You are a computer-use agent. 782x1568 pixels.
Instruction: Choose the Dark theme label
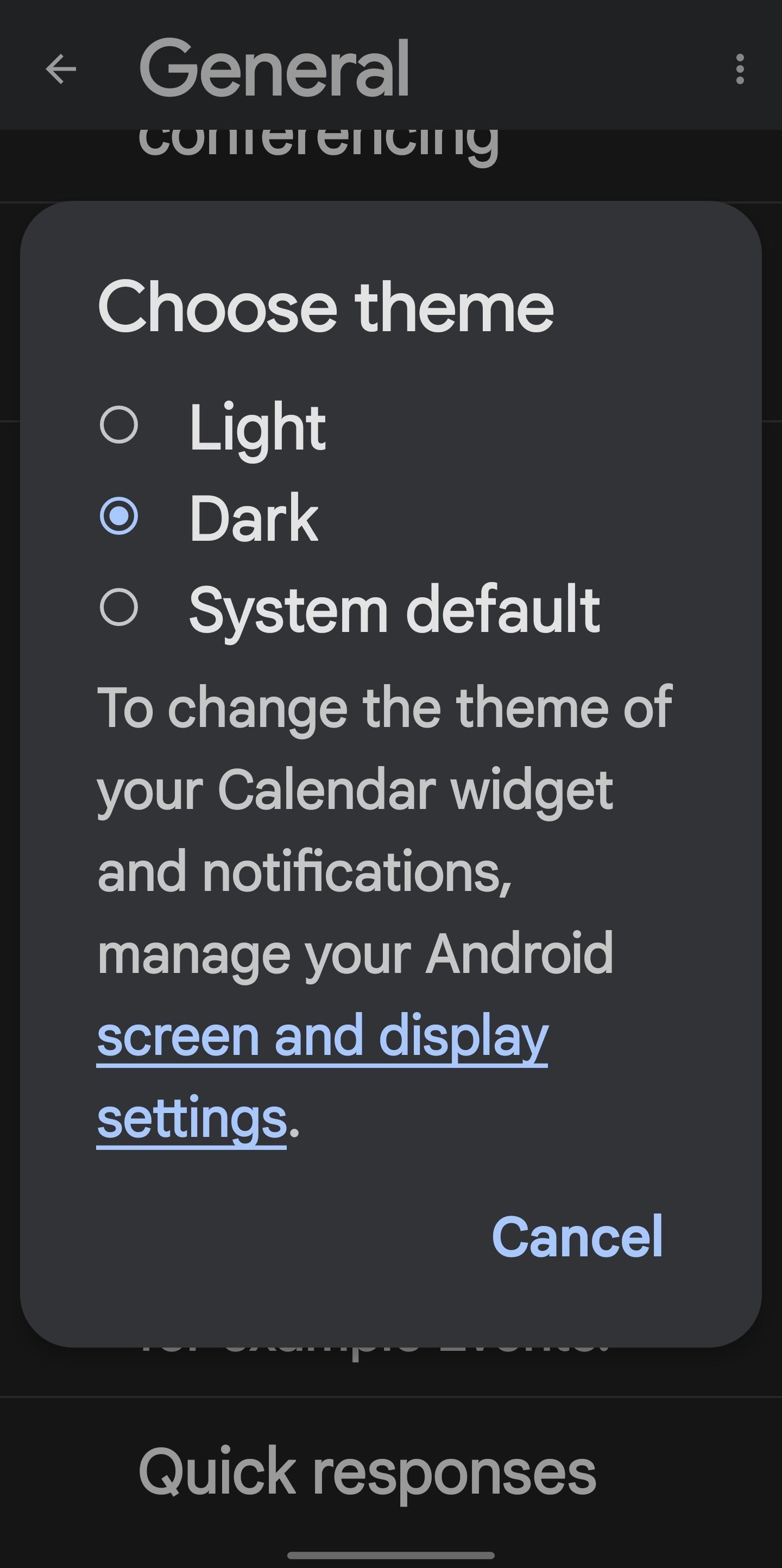click(x=254, y=519)
